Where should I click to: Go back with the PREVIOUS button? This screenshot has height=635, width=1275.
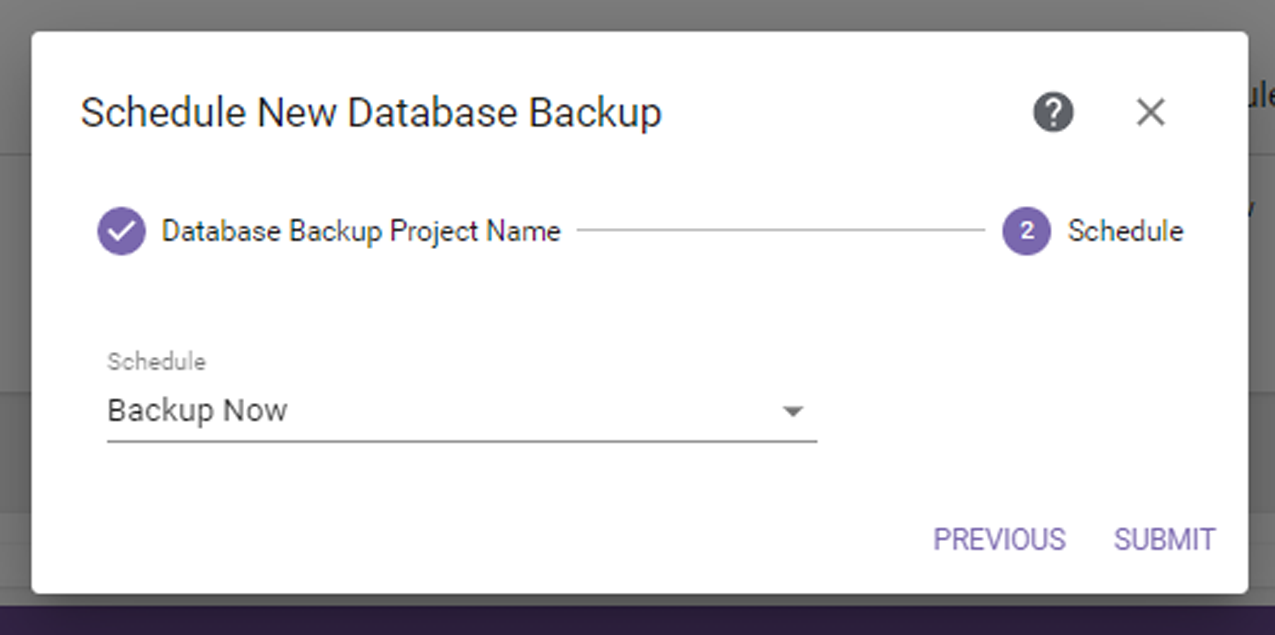pos(999,539)
